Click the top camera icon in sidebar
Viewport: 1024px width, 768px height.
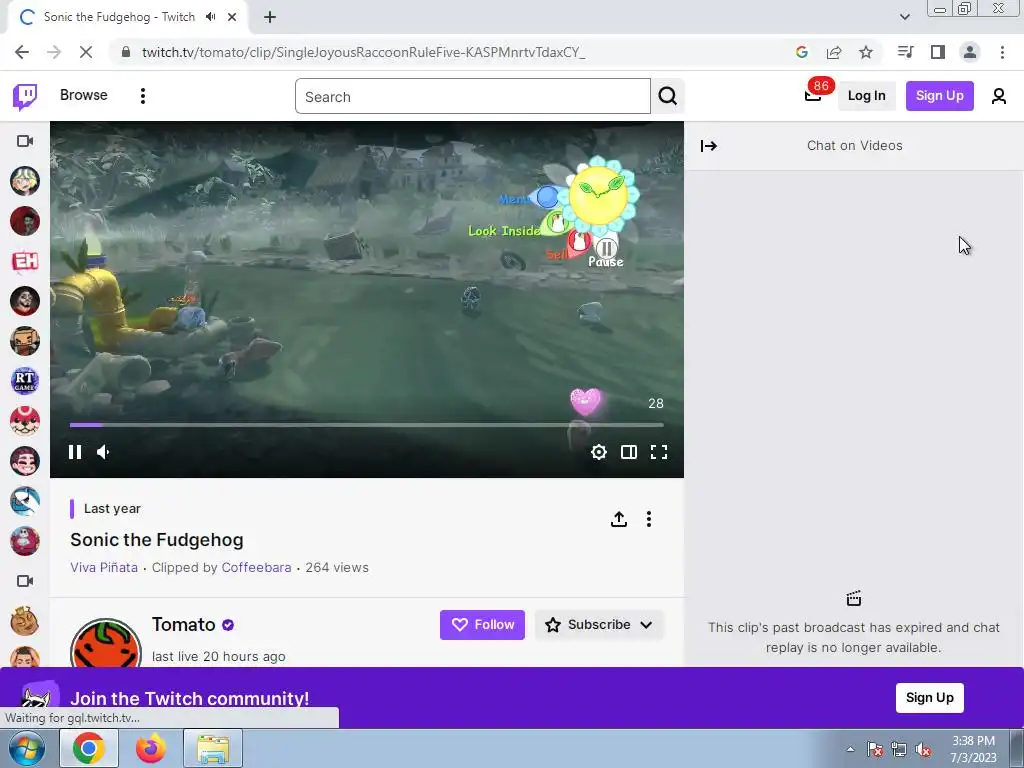(x=25, y=141)
